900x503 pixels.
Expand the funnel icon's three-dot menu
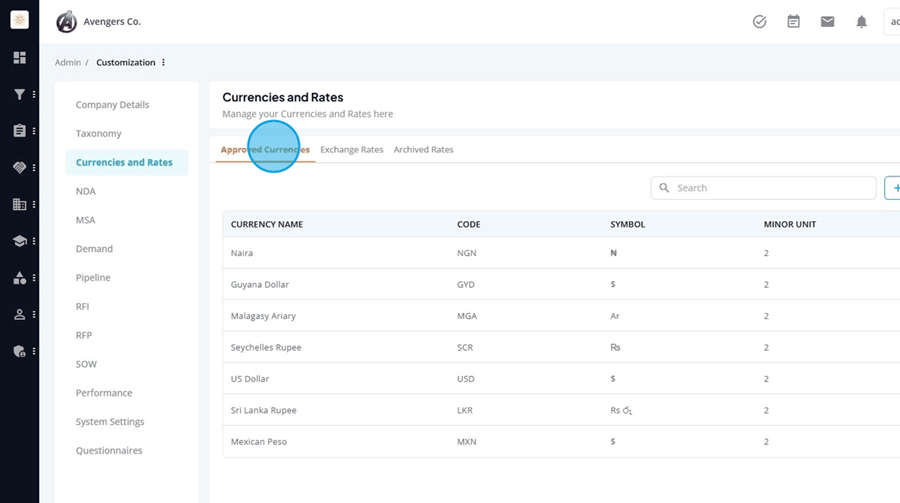tap(34, 94)
